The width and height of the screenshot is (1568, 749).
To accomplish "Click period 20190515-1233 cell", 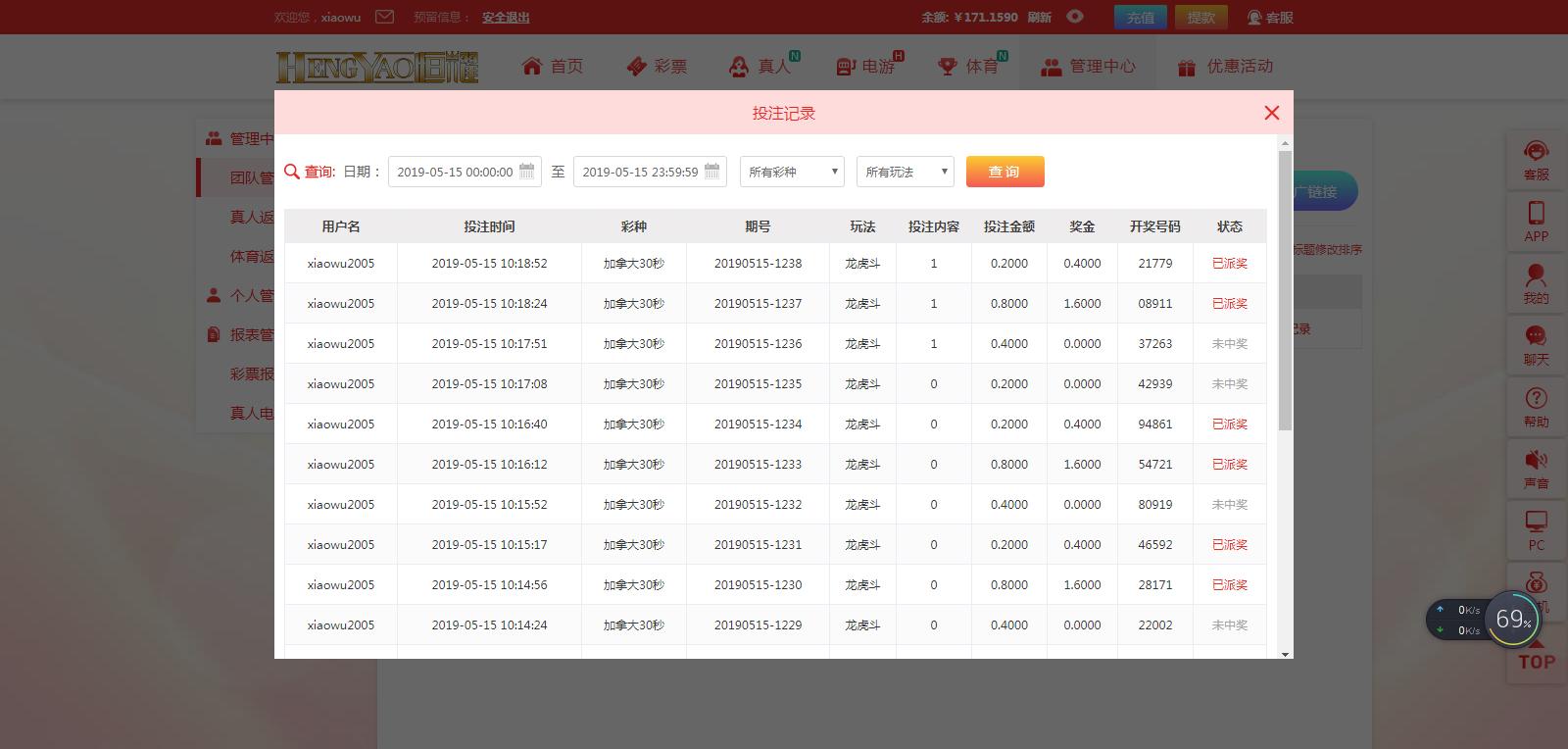I will tap(758, 465).
